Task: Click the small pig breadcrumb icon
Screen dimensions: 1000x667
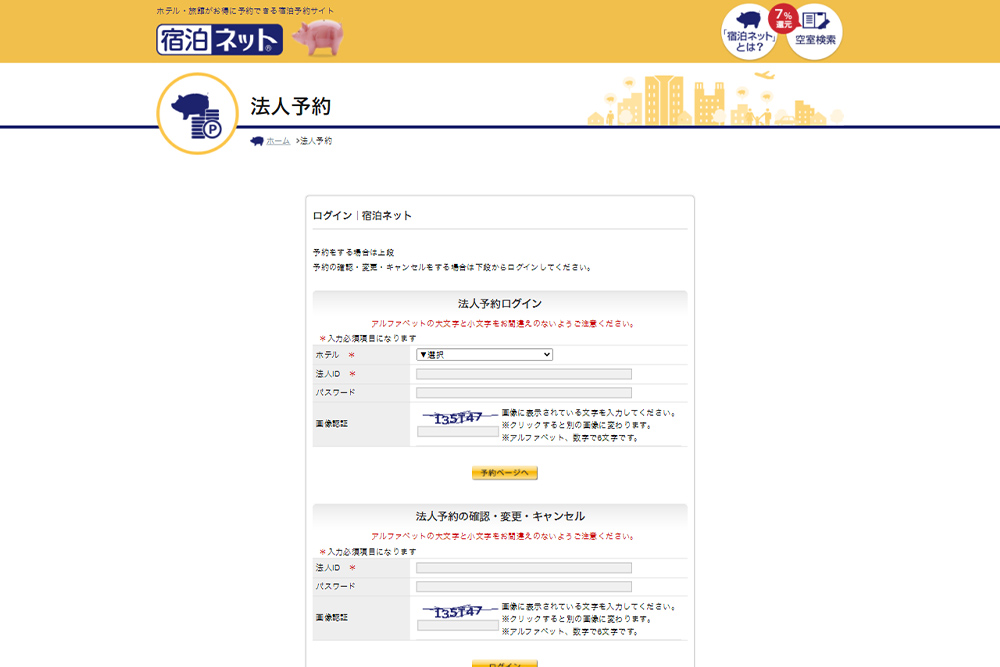Action: 257,141
